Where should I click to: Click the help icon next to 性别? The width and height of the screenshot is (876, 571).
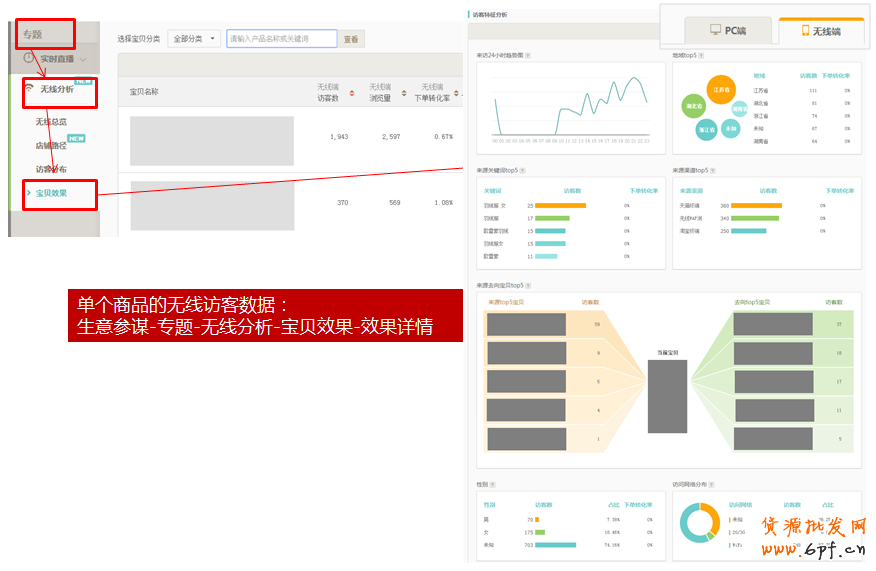[493, 485]
